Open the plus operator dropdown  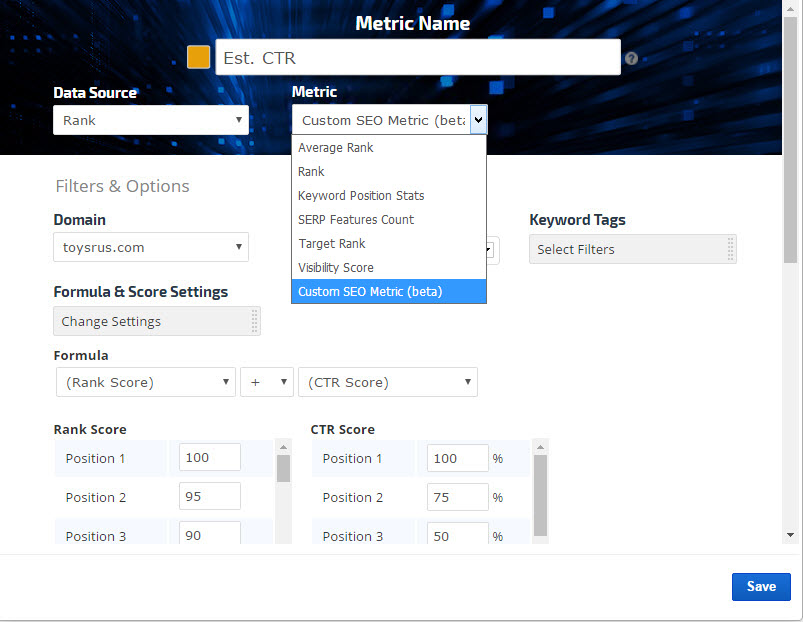pos(266,382)
